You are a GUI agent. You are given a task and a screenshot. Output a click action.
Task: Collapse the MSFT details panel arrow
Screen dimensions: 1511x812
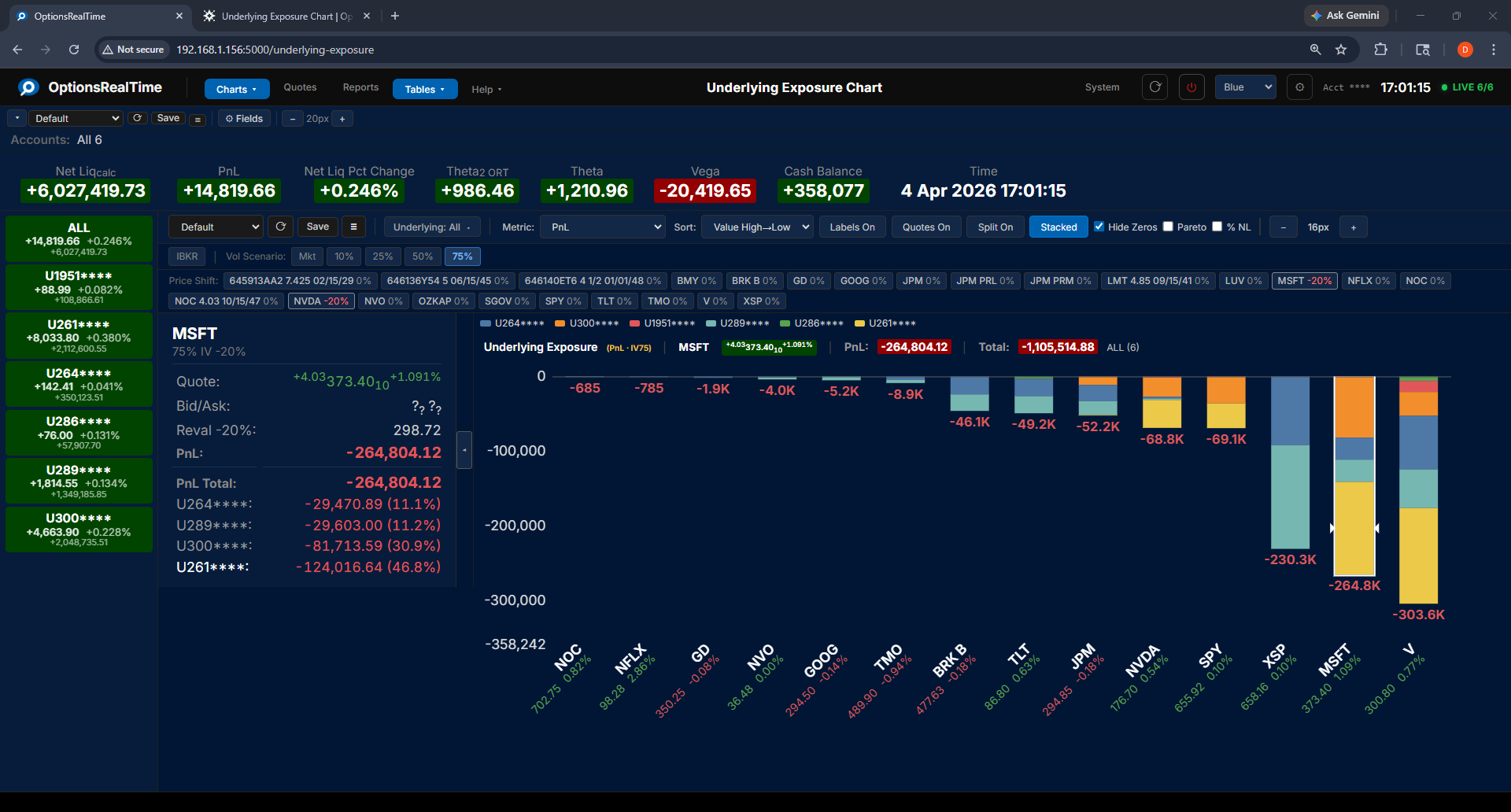click(x=464, y=450)
